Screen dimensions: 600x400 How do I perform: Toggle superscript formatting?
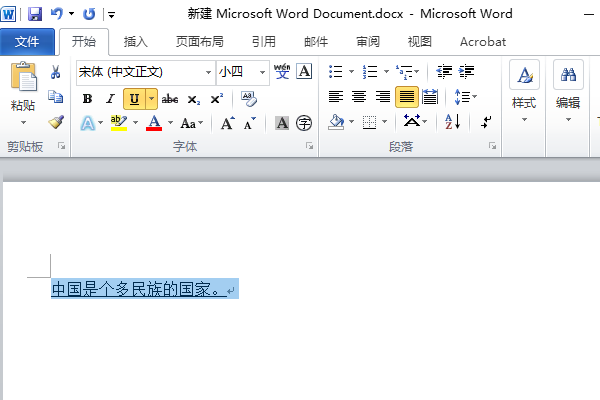click(217, 99)
